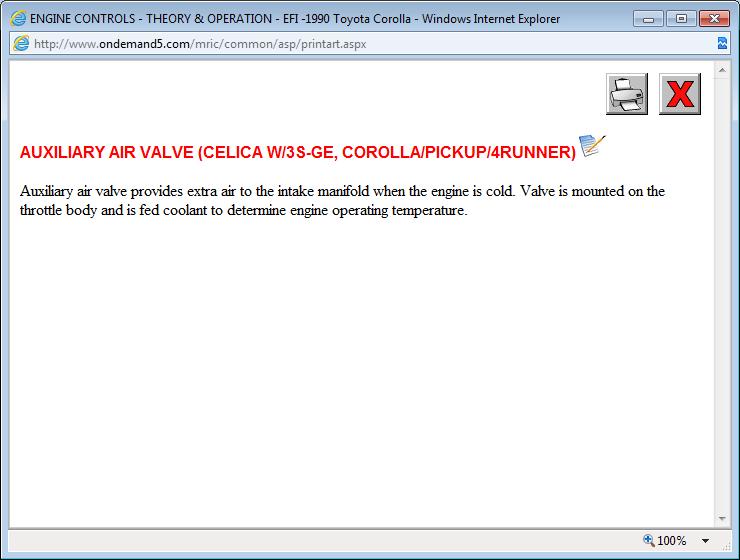
Task: Open the note editor icon beside heading
Action: [592, 146]
